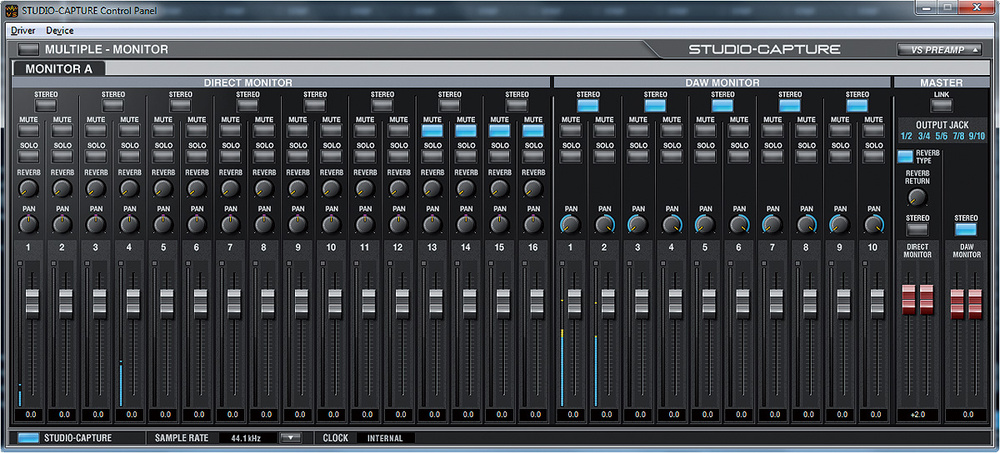This screenshot has width=1000, height=453.
Task: Click the button left of Multiple-Monitor title
Action: [28, 49]
